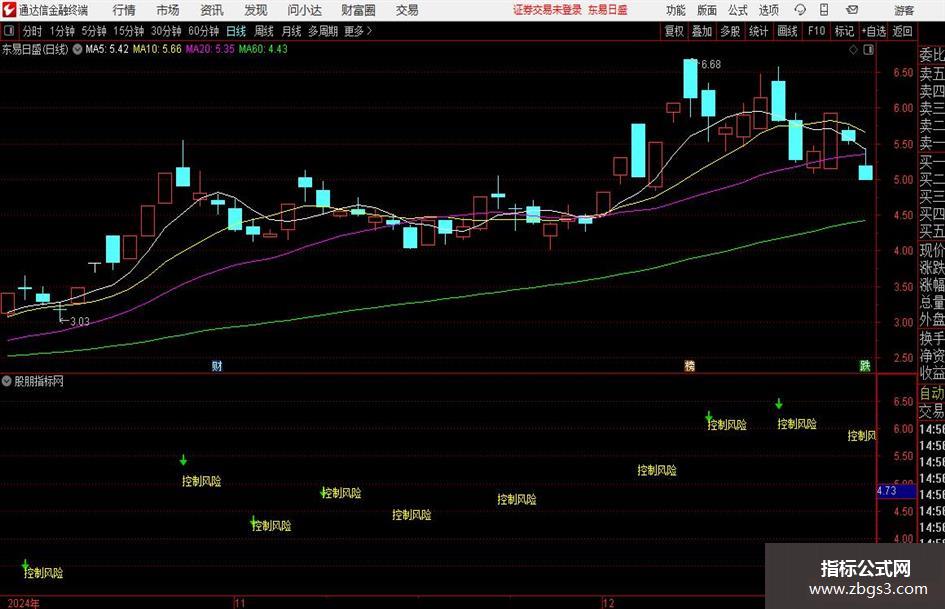945x609 pixels.
Task: Open the 财富圈 menu
Action: click(x=358, y=10)
